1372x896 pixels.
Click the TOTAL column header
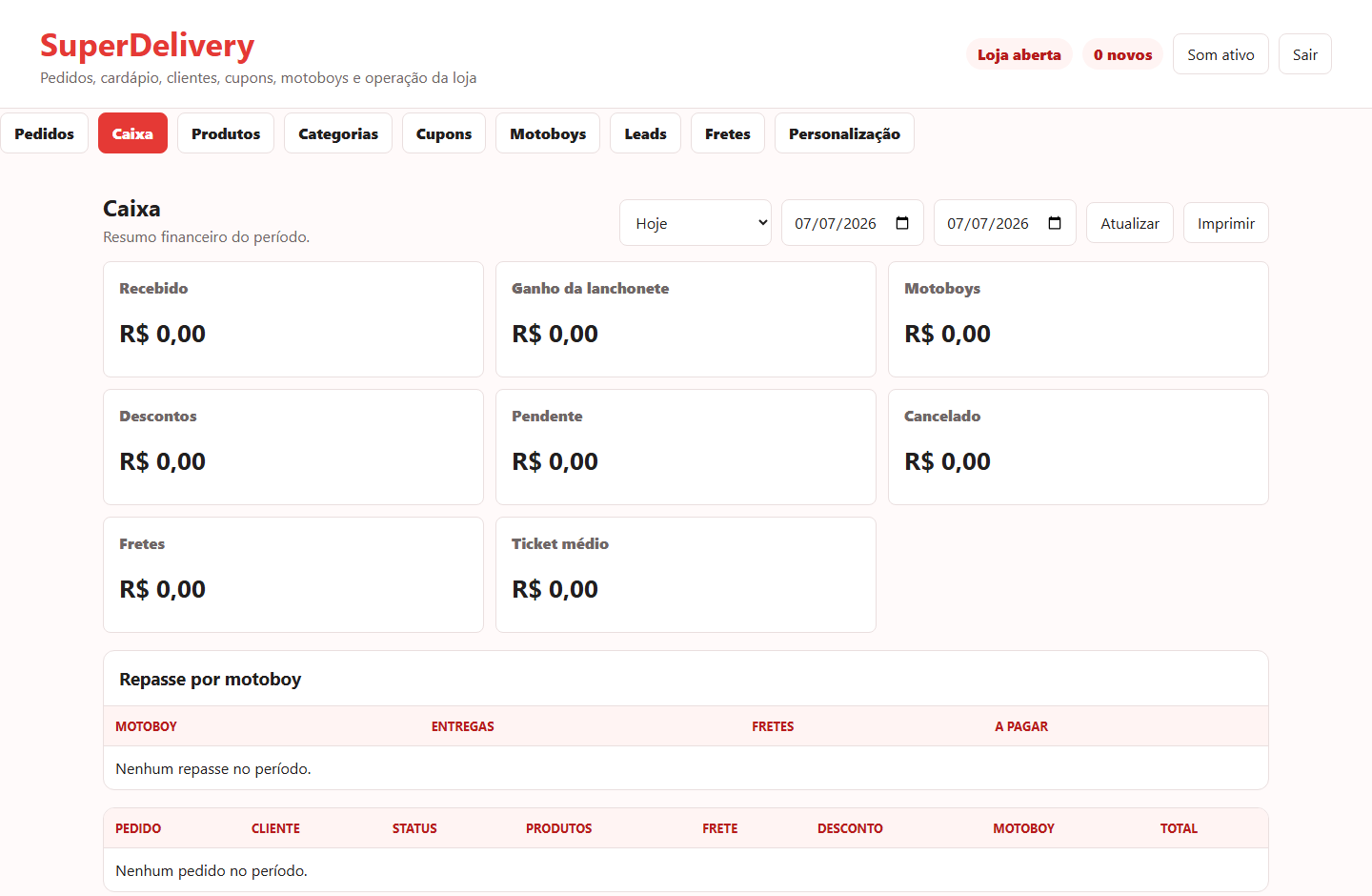point(1179,828)
